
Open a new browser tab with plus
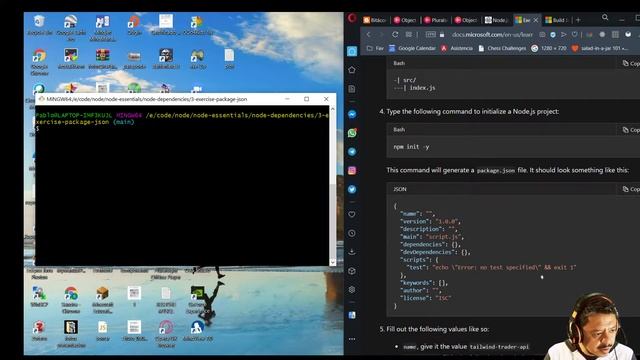coord(578,20)
